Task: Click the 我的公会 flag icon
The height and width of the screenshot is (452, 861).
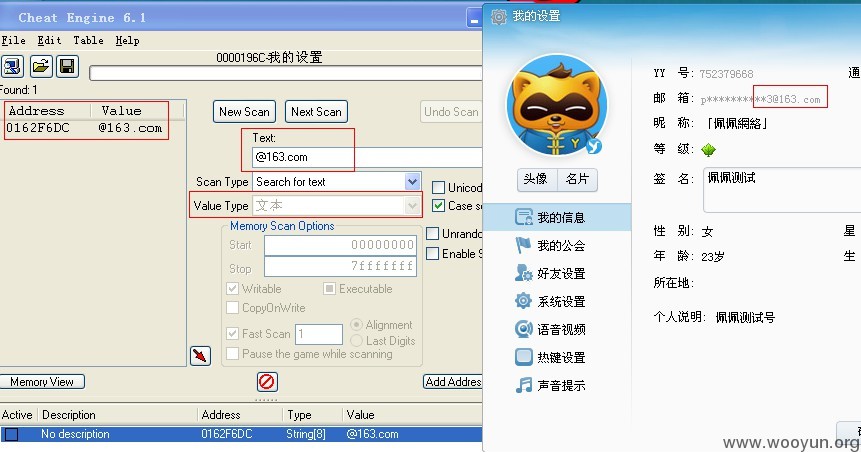Action: (523, 245)
